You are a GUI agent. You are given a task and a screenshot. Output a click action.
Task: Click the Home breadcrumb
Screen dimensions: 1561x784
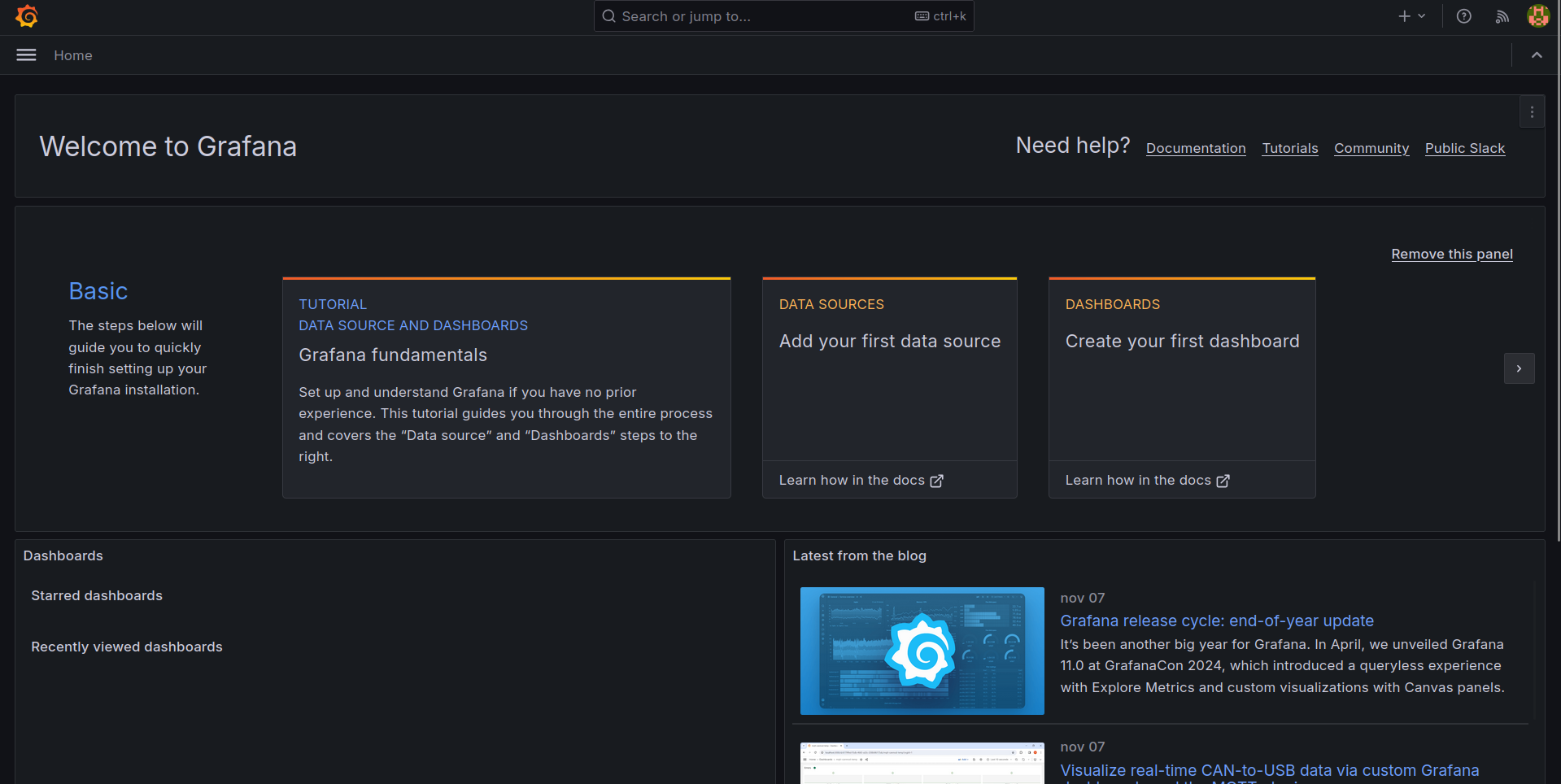[73, 55]
